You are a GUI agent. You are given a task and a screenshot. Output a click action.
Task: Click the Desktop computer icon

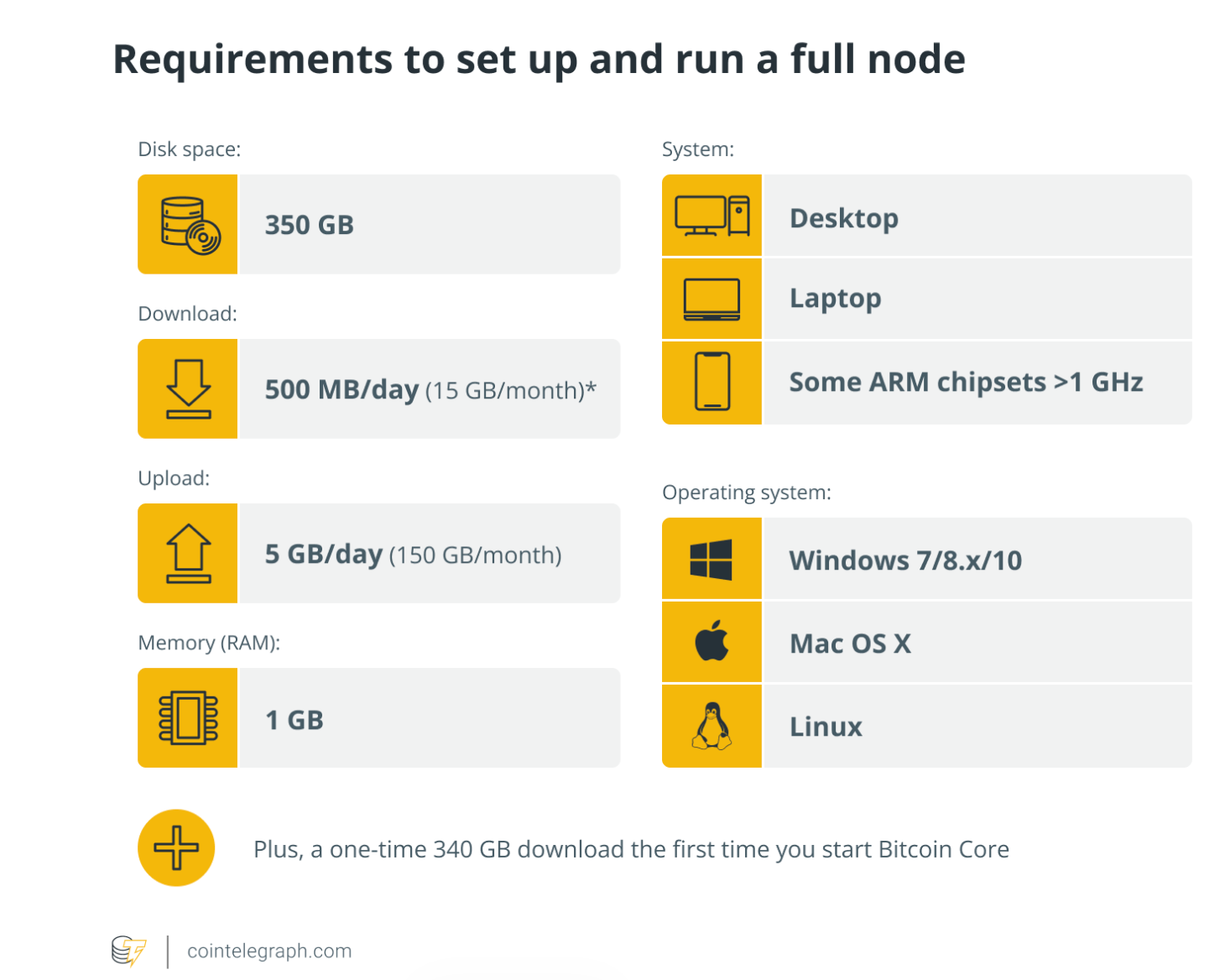[x=711, y=216]
